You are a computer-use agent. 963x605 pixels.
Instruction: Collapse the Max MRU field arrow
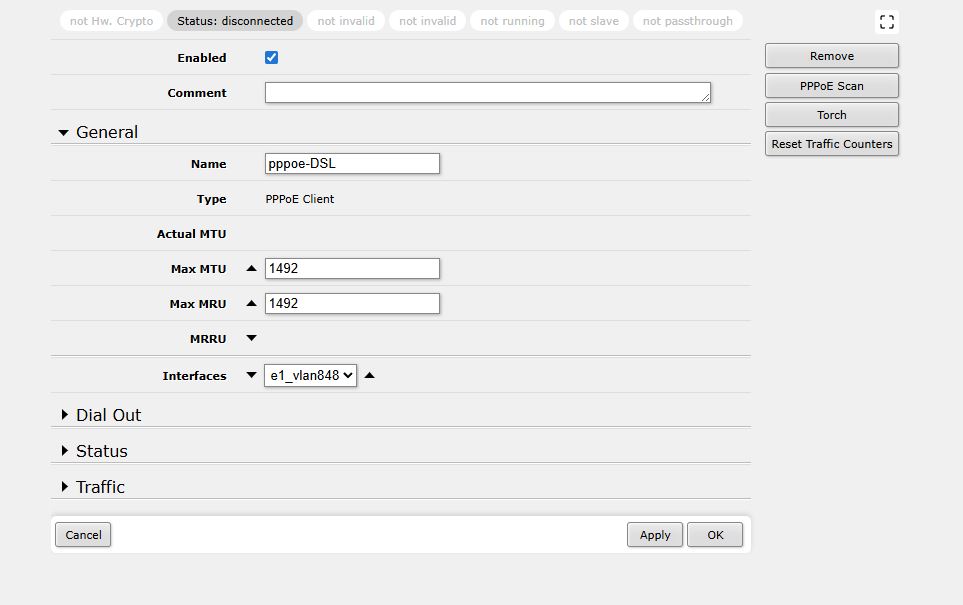251,303
